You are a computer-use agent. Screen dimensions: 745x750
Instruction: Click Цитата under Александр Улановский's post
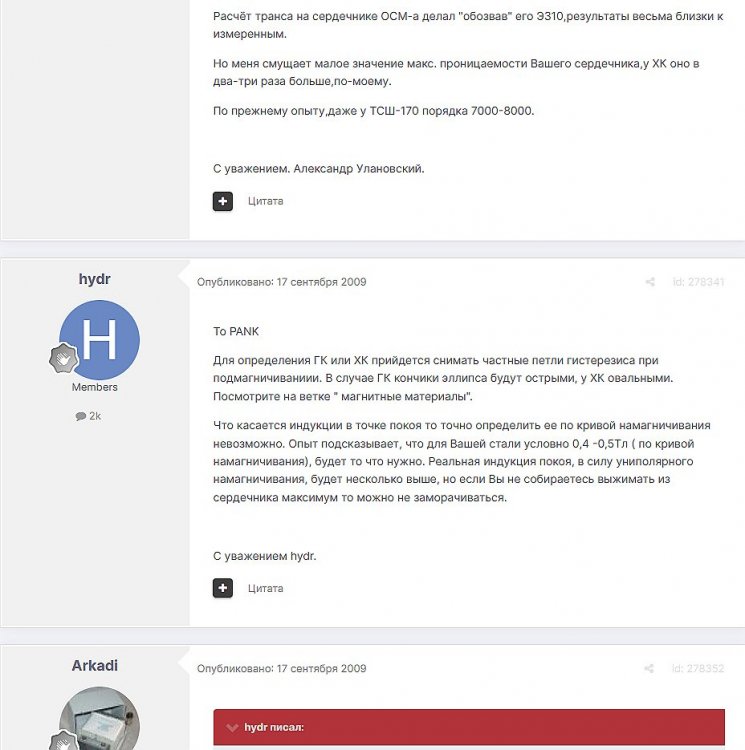pos(265,201)
